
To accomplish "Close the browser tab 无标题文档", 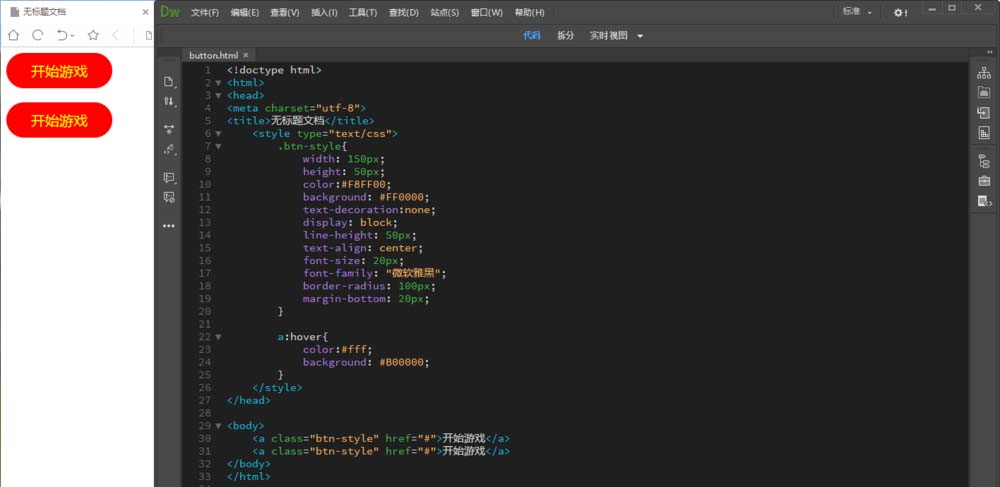I will [145, 12].
